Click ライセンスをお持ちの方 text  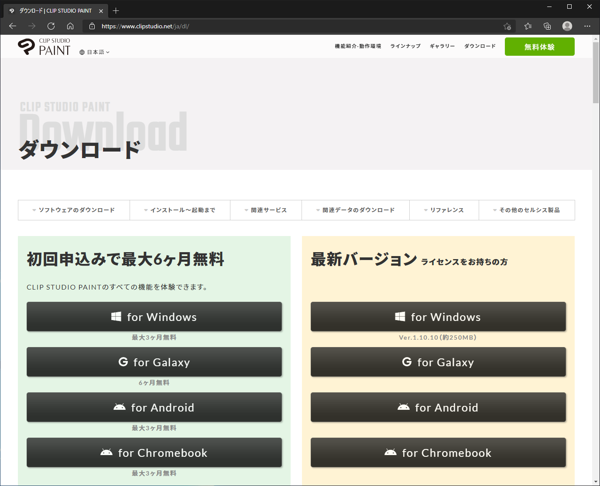(x=465, y=262)
